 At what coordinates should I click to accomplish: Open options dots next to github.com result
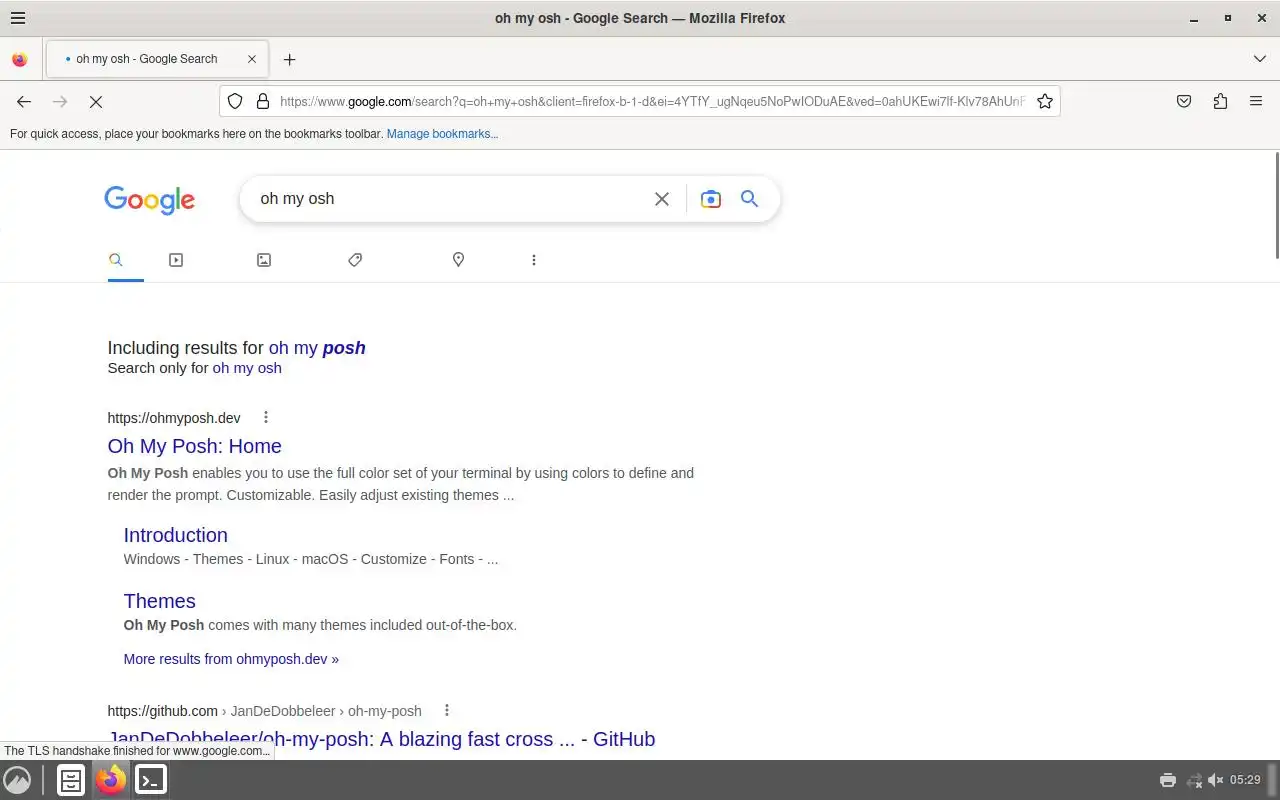click(447, 710)
